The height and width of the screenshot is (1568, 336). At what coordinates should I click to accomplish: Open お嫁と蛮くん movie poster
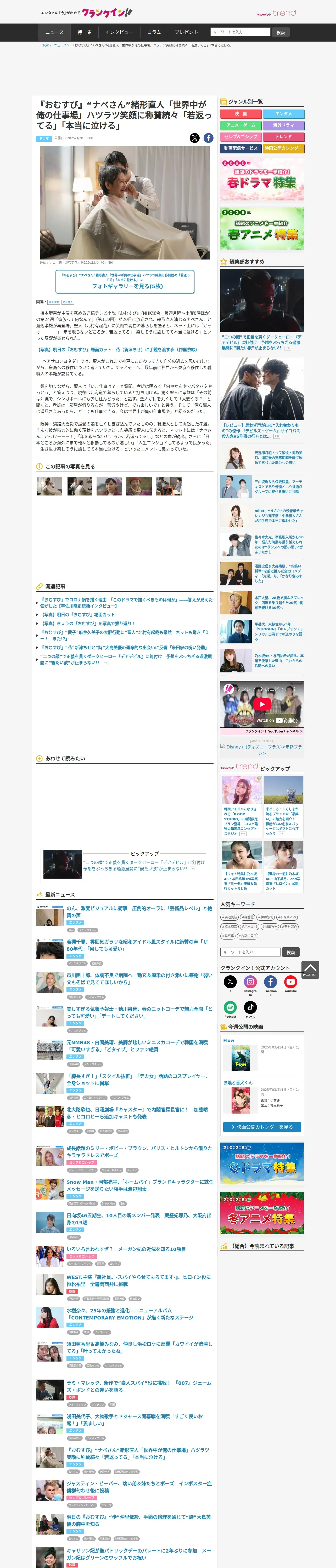[x=241, y=1100]
